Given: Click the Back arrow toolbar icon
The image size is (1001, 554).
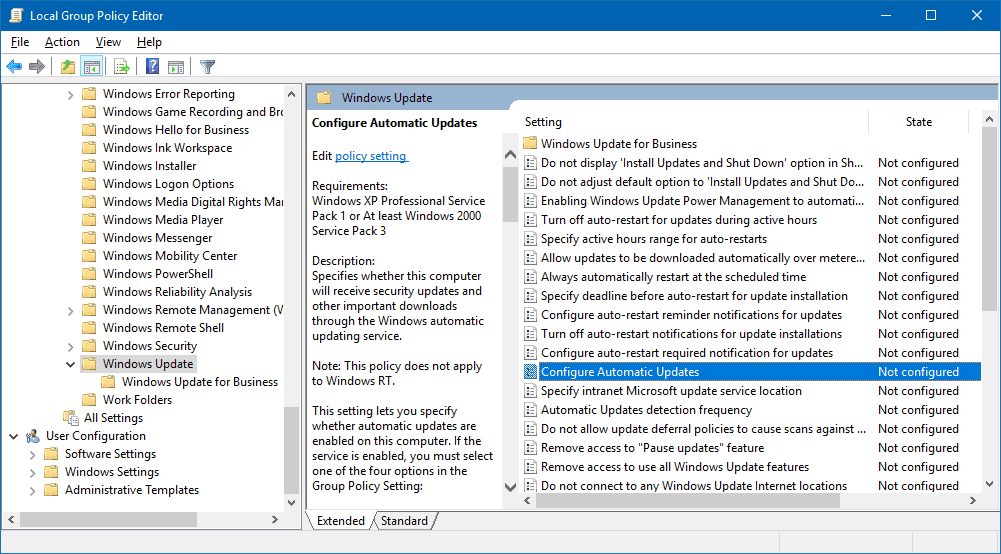Looking at the screenshot, I should tap(14, 66).
